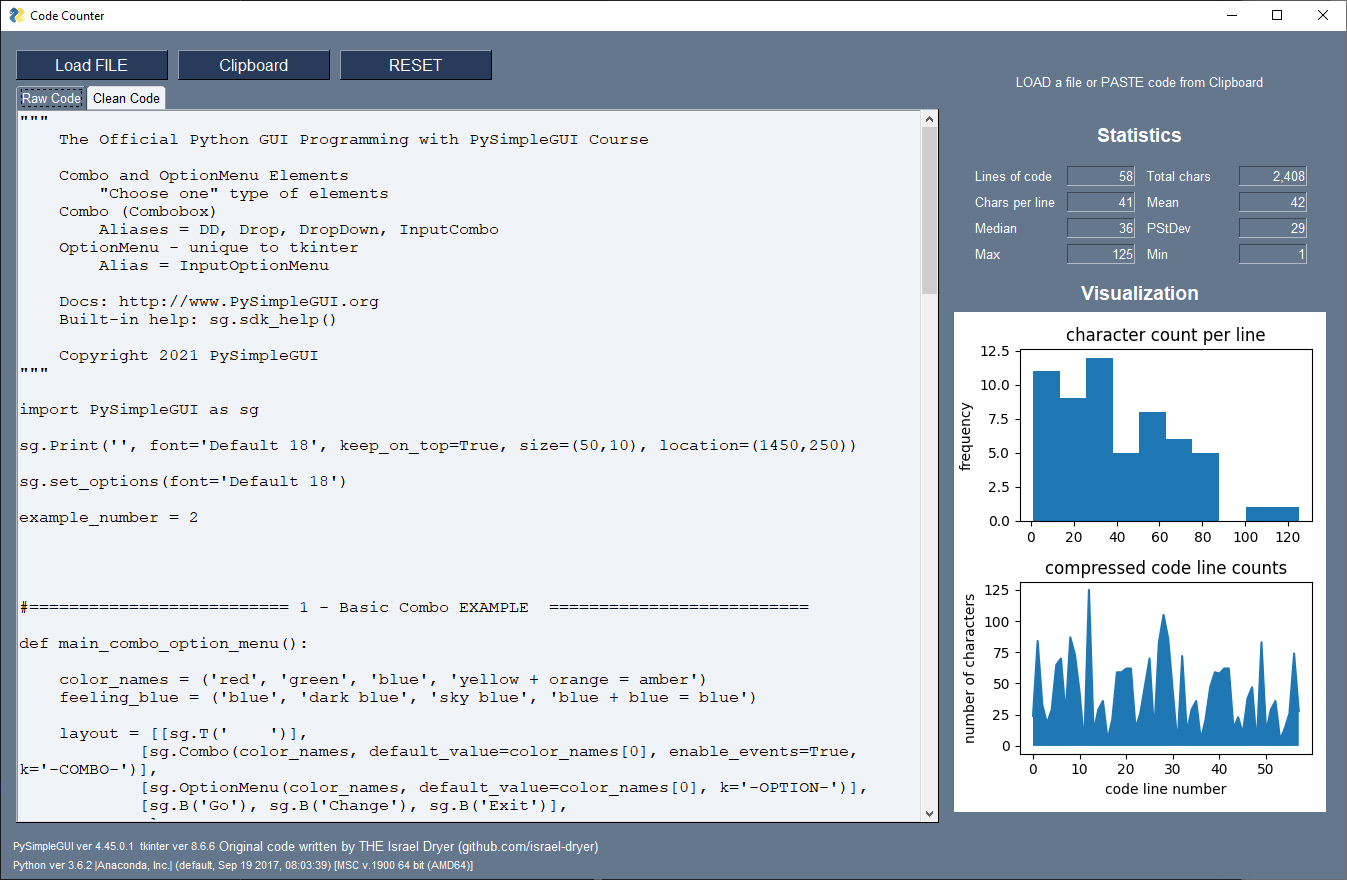Click the 'import PySimpleGUI as sg' line
Screen dimensions: 1347x880
click(x=139, y=409)
